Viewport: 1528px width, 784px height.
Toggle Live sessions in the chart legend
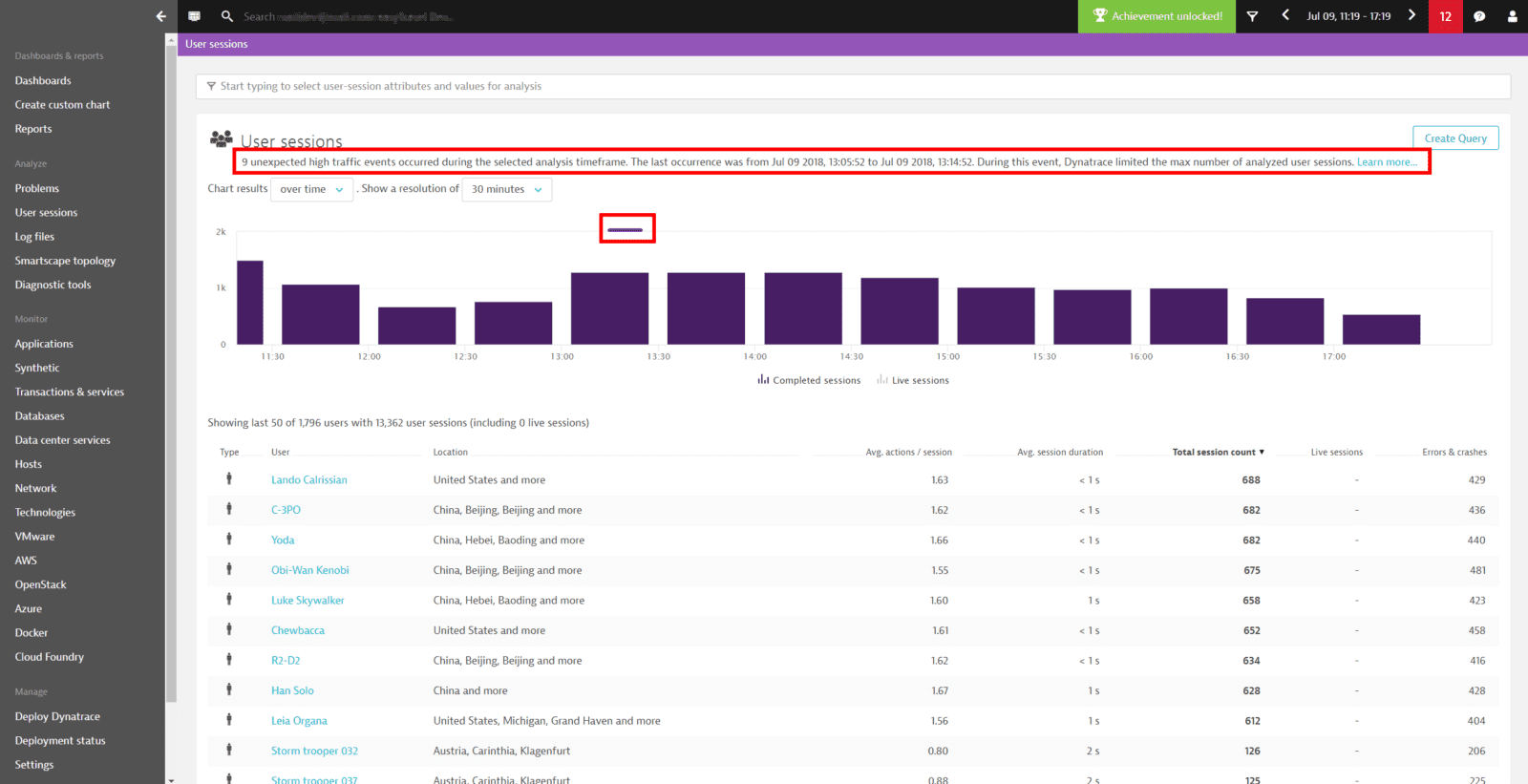click(x=913, y=380)
